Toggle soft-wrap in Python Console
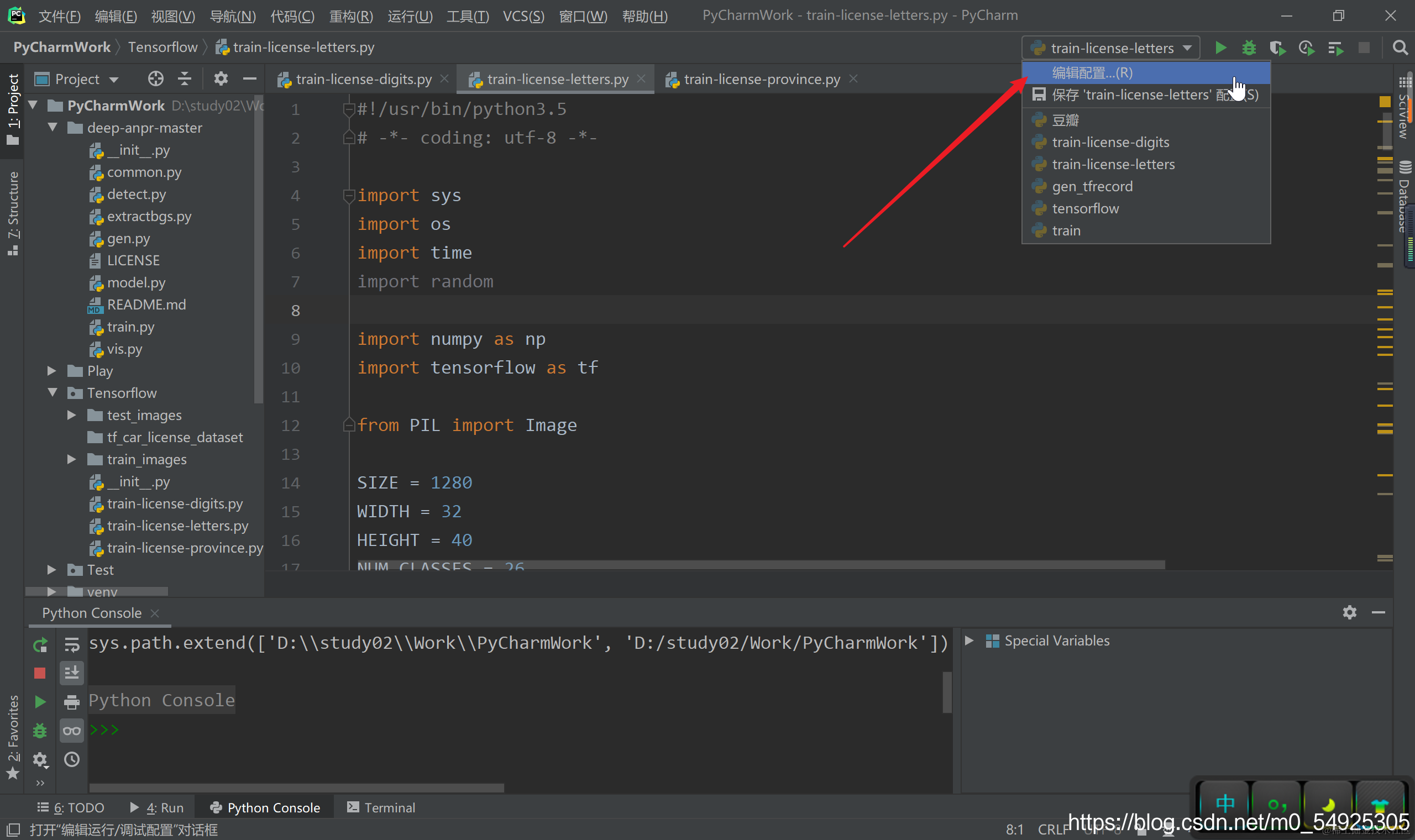 point(72,645)
